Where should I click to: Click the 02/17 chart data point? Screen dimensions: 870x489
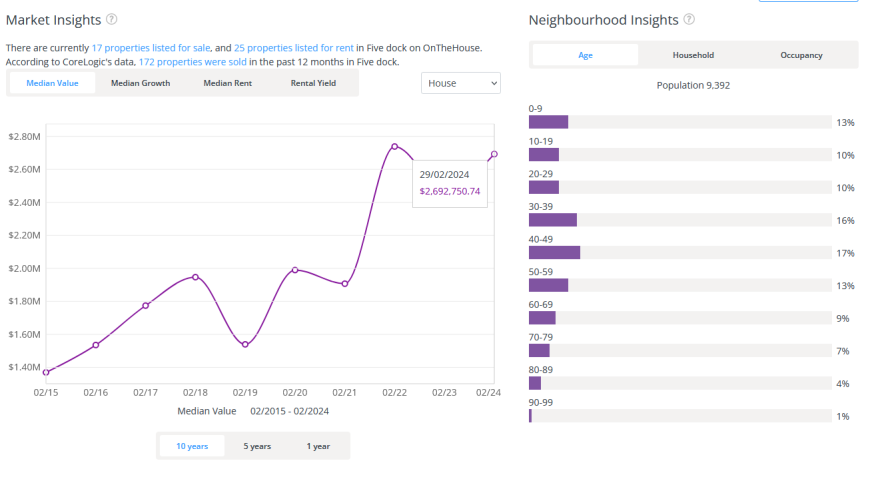click(x=145, y=306)
